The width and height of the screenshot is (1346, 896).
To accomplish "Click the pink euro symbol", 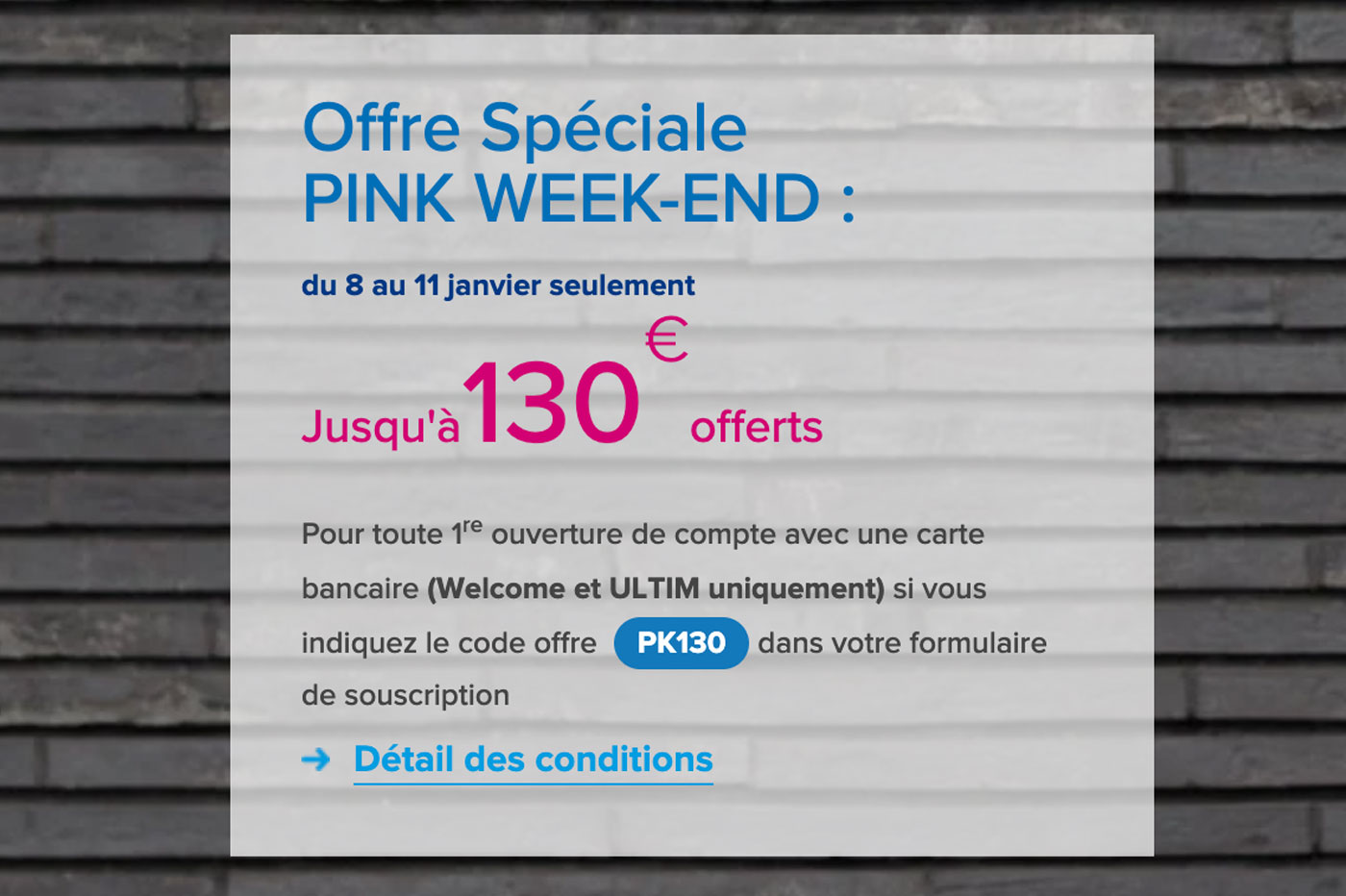I will point(666,340).
